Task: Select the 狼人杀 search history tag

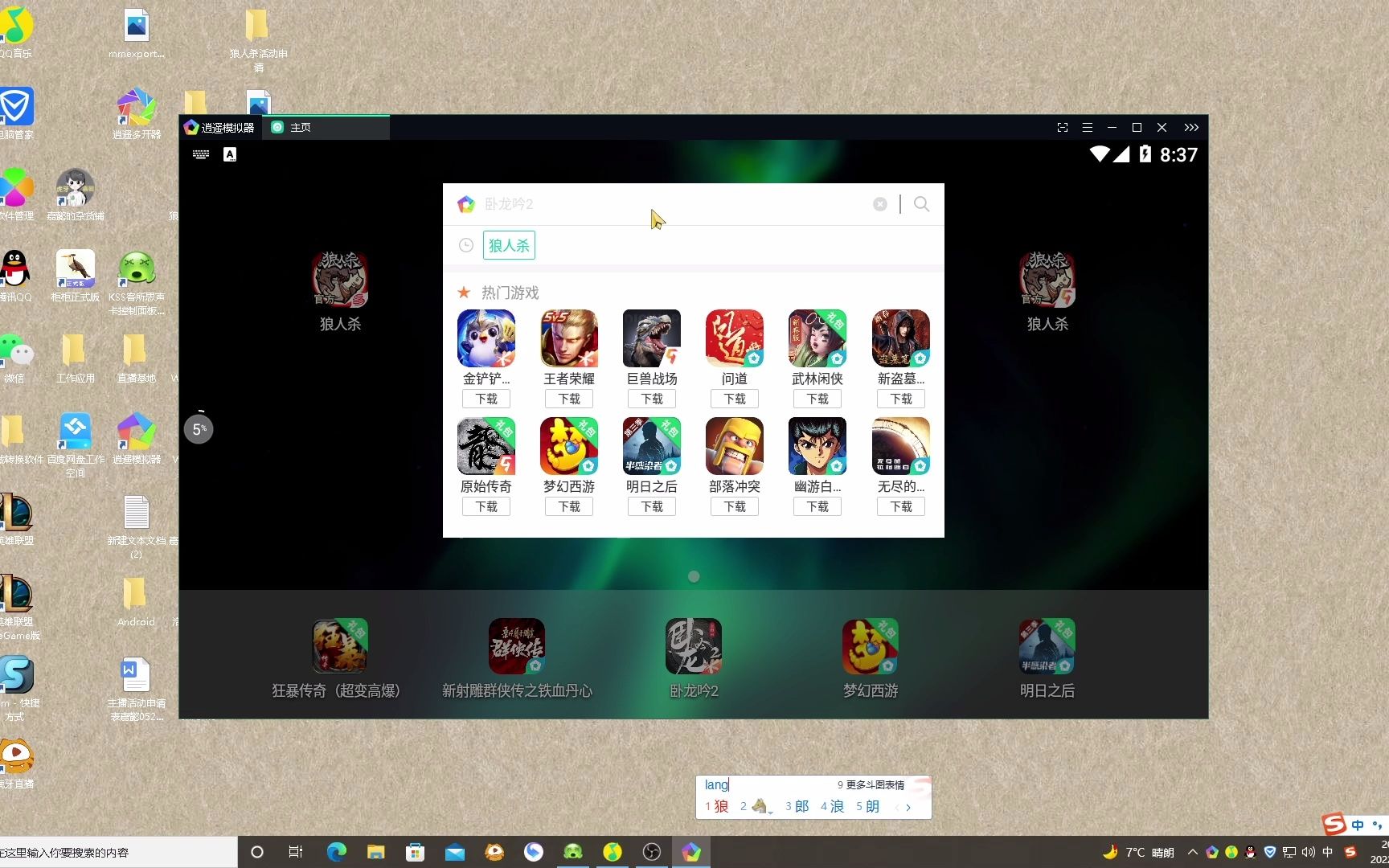Action: 509,245
